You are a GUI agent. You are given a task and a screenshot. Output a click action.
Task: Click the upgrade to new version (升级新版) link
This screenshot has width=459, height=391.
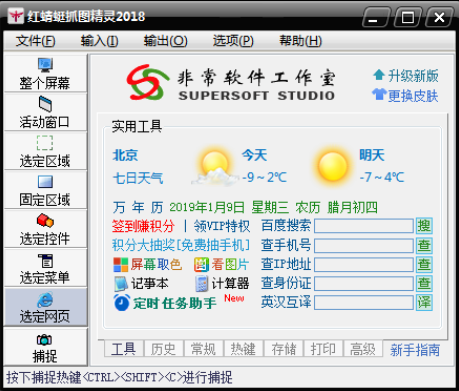tap(405, 76)
